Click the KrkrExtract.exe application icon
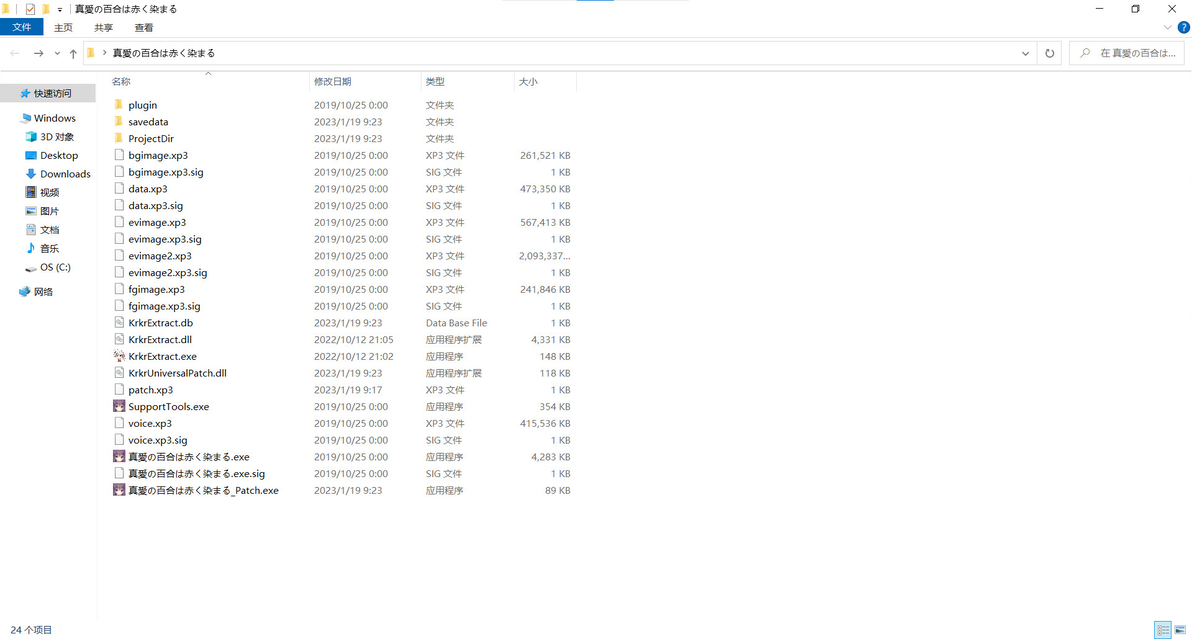The width and height of the screenshot is (1192, 639). (119, 356)
